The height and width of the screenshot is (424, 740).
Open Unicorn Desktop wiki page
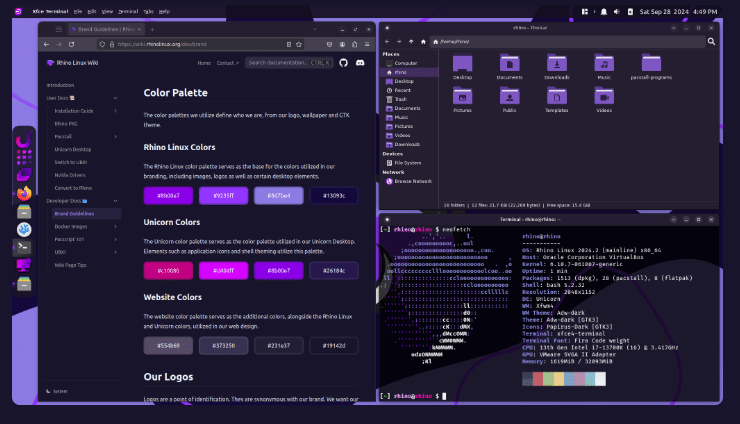point(73,149)
